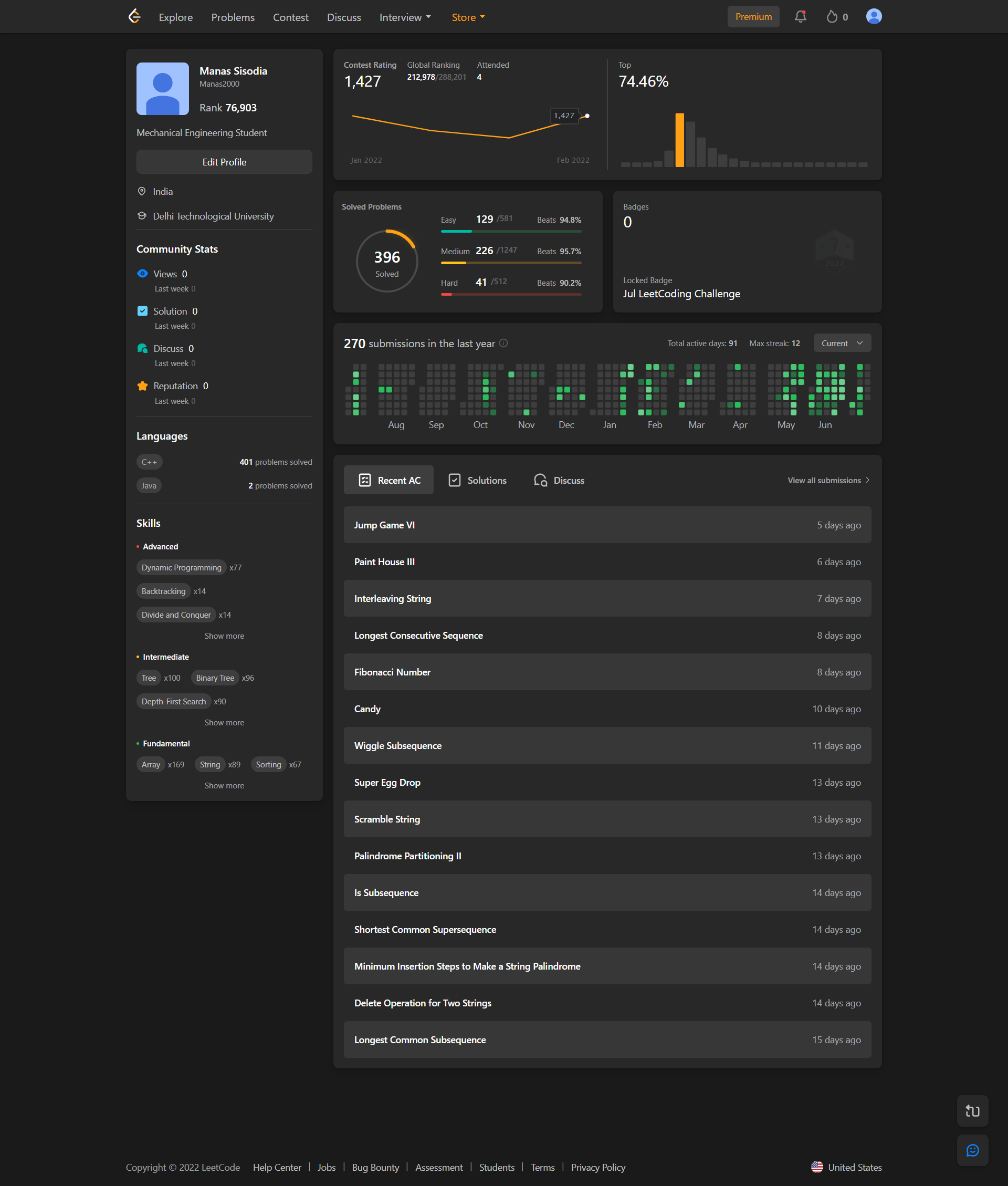Click the Recent AC list icon
The height and width of the screenshot is (1186, 1008).
pos(364,480)
